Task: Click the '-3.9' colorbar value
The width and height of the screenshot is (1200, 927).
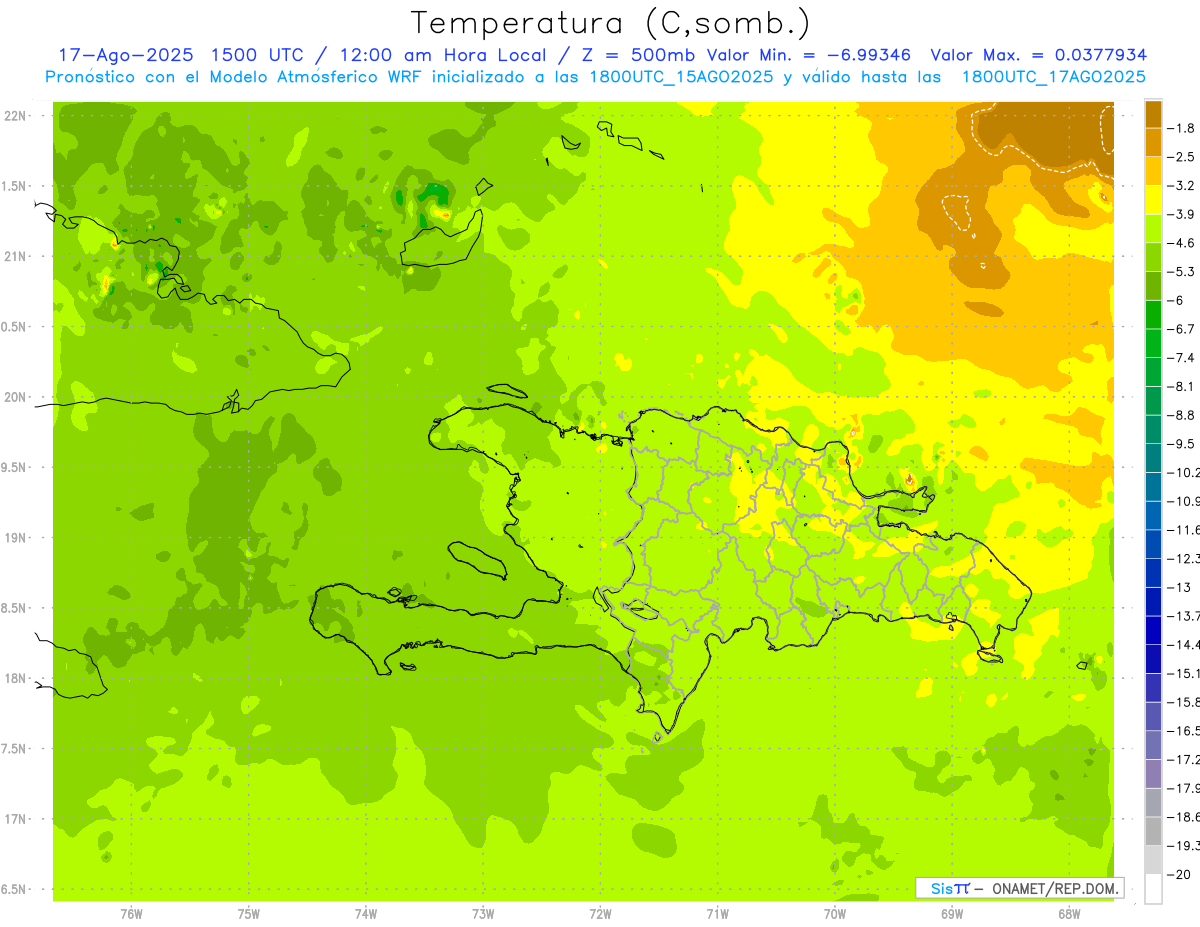Action: (x=1183, y=214)
